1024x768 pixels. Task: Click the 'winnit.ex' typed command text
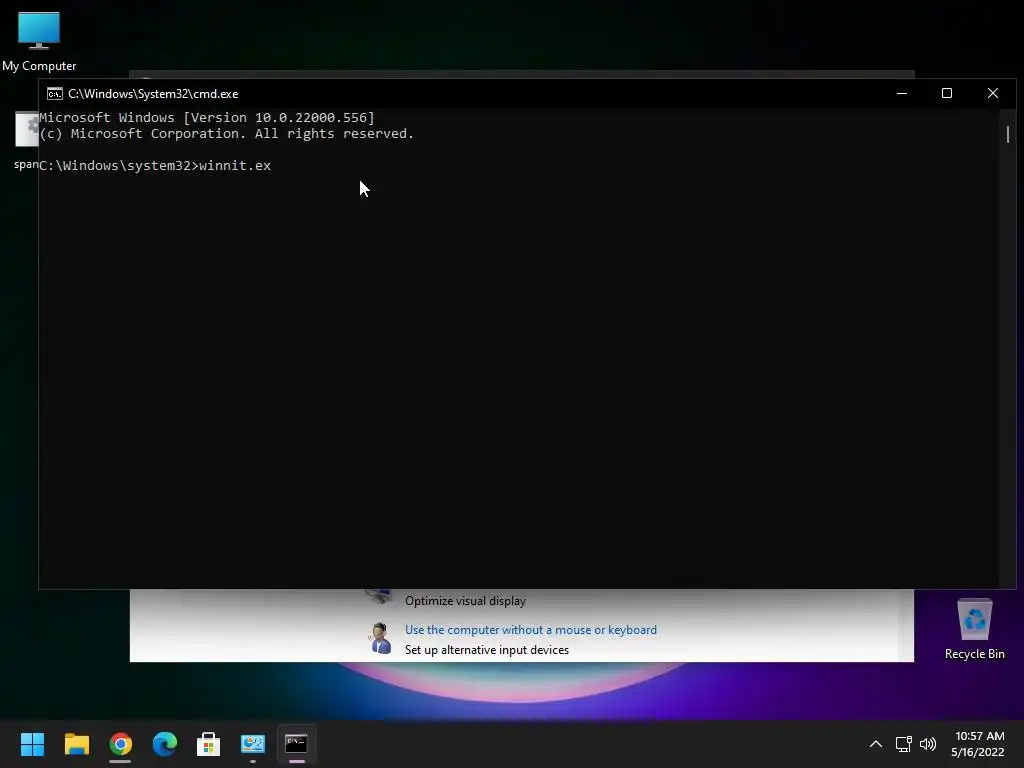tap(234, 166)
